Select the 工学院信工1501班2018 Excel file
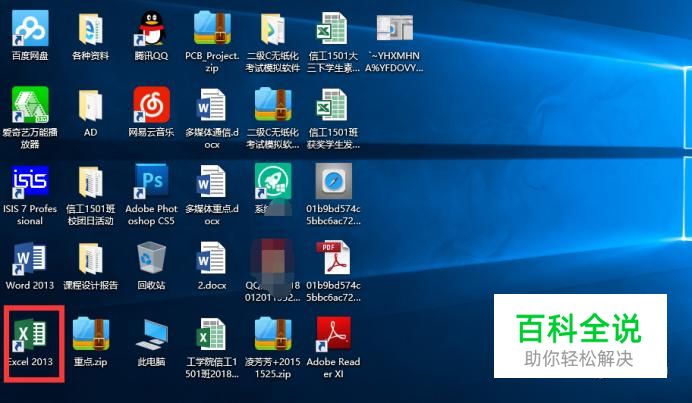 (x=211, y=335)
